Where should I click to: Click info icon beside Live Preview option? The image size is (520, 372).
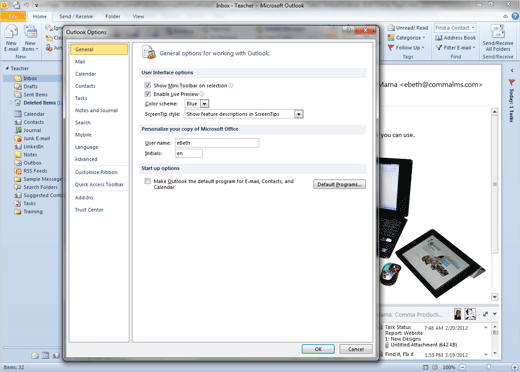(x=202, y=94)
